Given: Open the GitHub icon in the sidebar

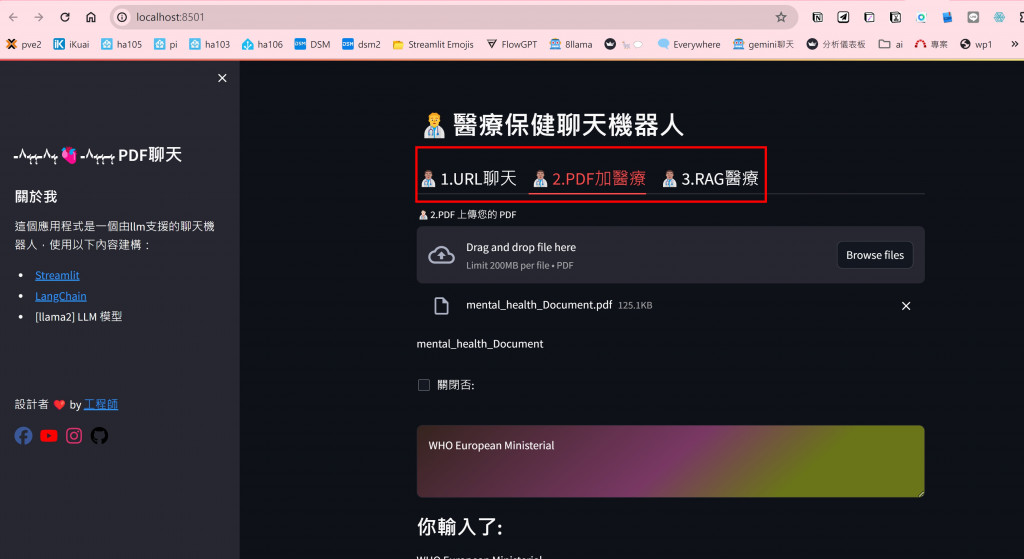Looking at the screenshot, I should 99,436.
